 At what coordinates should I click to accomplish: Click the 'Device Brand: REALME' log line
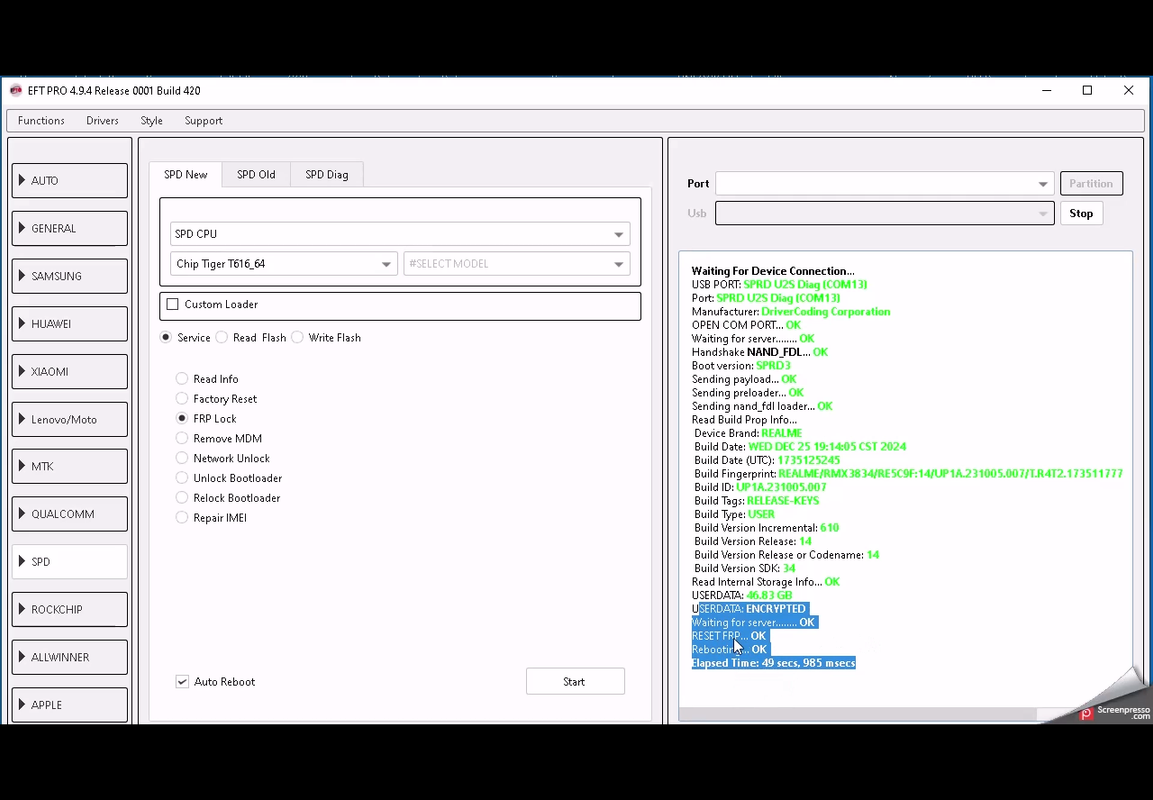point(748,433)
